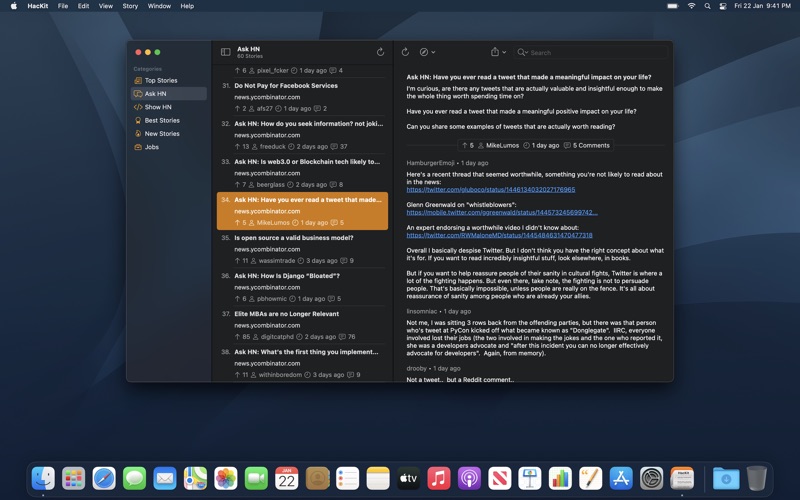
Task: Expand the compass button dropdown arrow
Action: (x=433, y=52)
